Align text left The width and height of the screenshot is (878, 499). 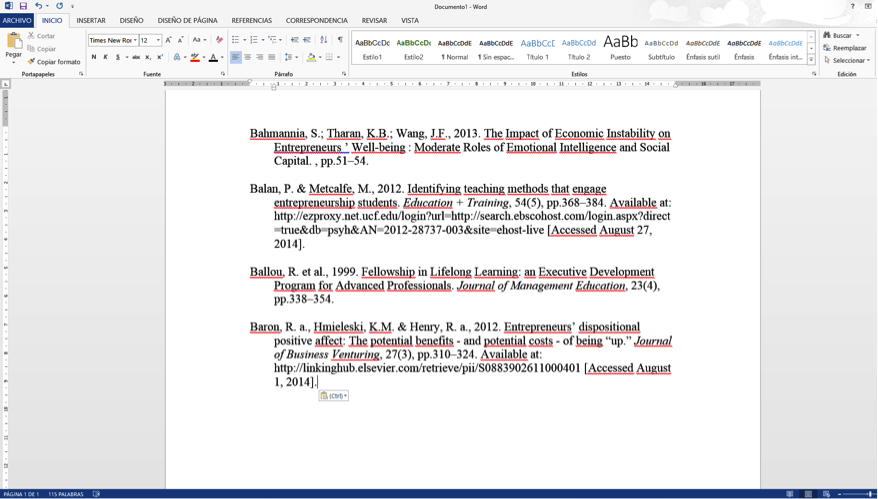click(236, 57)
